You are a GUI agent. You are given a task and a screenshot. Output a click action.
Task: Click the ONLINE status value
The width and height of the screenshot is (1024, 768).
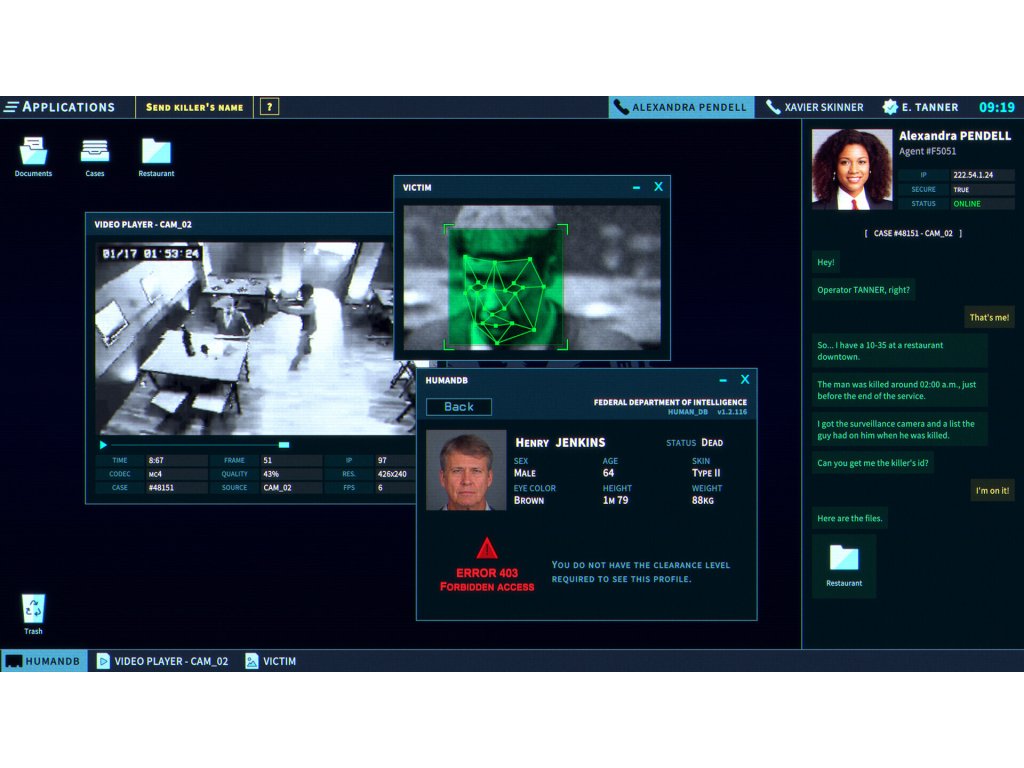[982, 204]
